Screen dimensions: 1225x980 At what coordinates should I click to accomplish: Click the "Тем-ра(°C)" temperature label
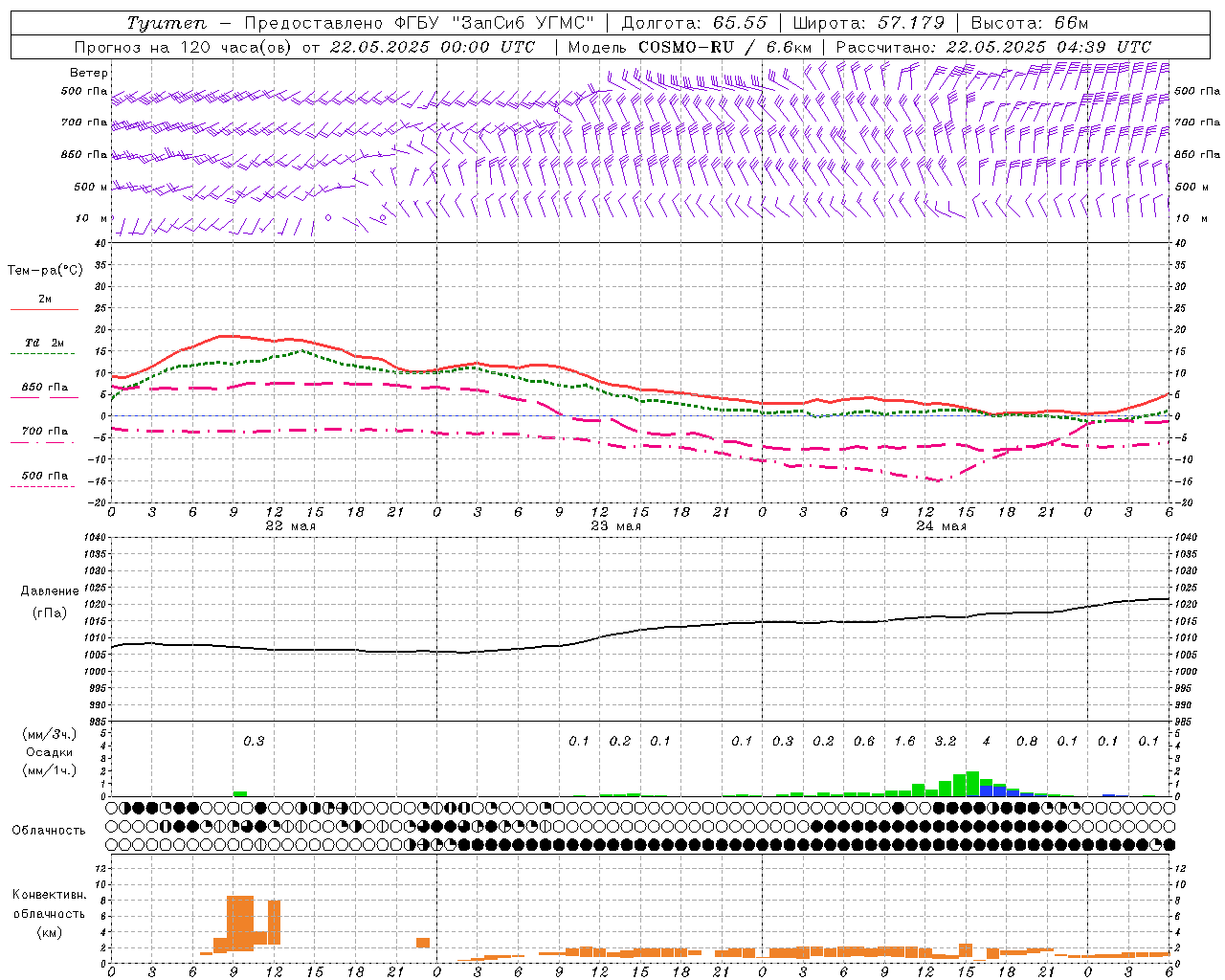tap(45, 270)
